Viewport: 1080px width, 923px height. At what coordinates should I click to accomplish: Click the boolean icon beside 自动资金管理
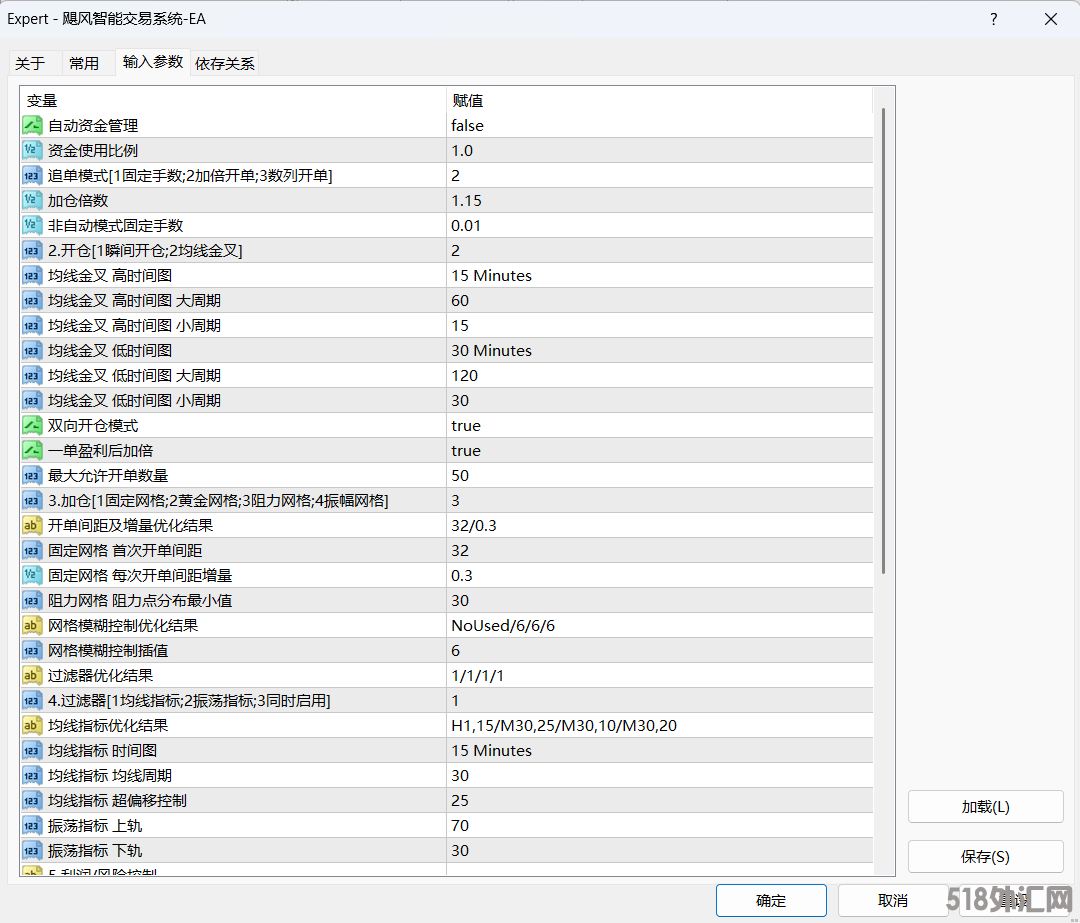(x=32, y=126)
